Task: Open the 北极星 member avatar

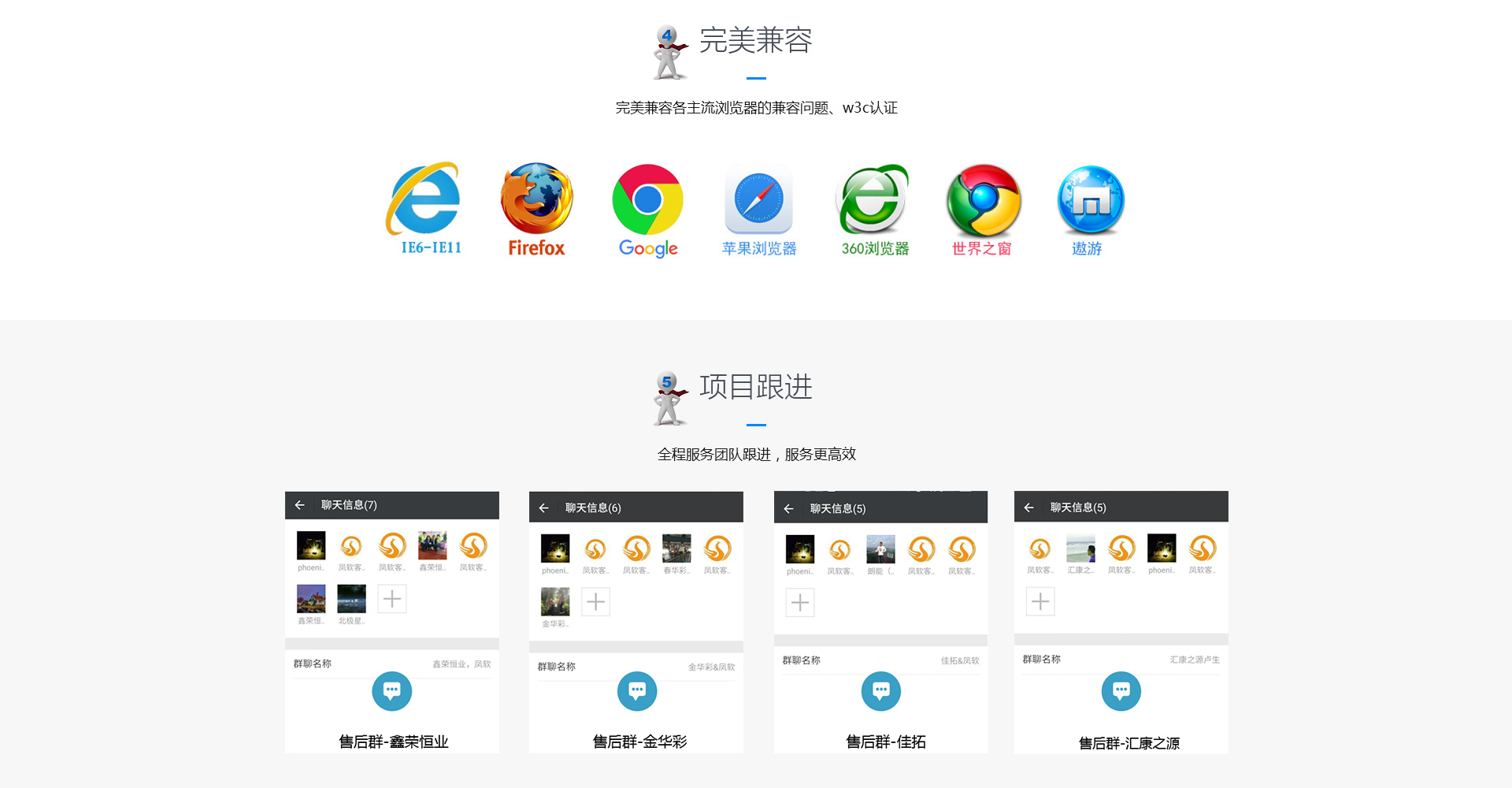Action: 351,599
